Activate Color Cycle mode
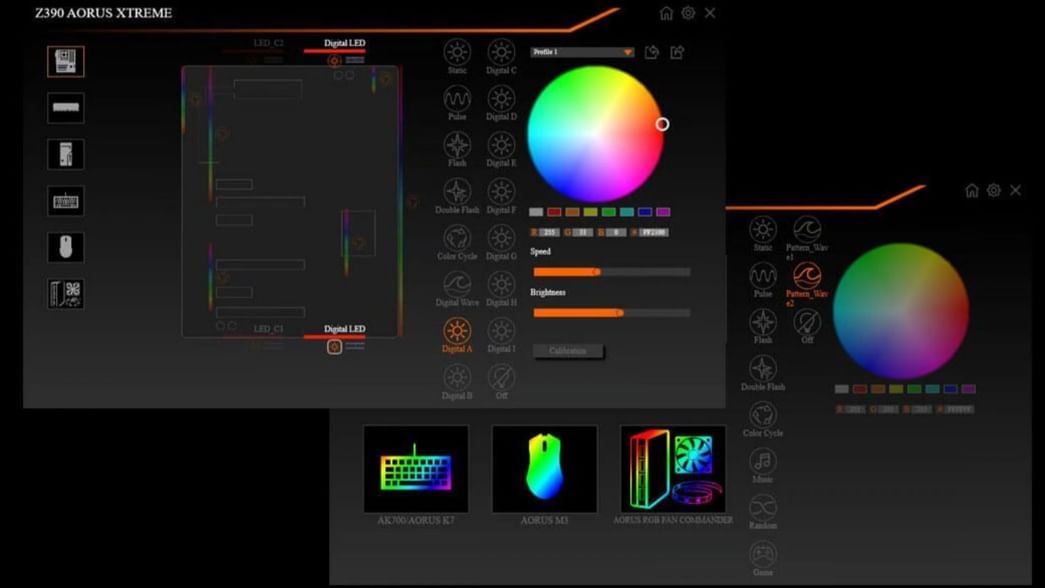The image size is (1045, 588). point(457,238)
